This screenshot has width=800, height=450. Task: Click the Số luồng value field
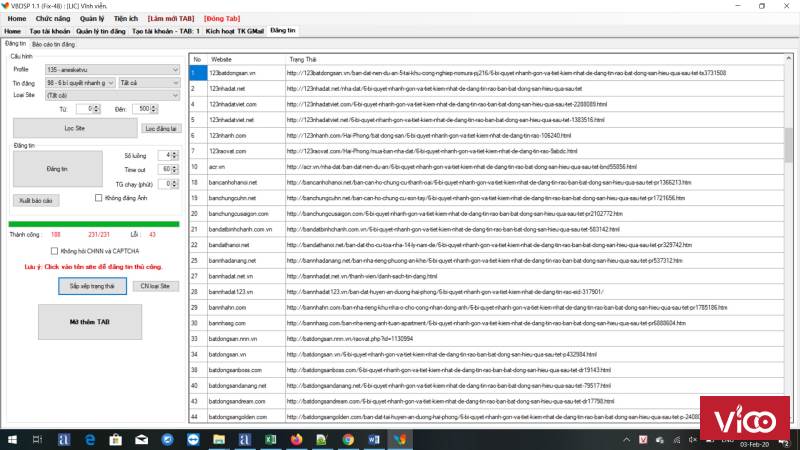pos(164,155)
